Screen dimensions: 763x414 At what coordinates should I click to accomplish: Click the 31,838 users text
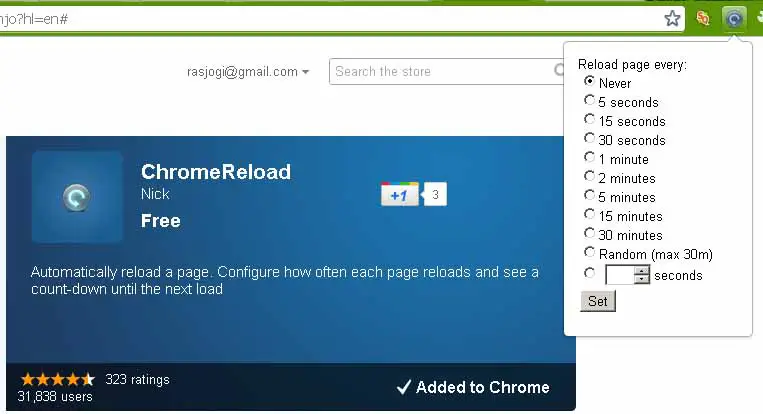point(55,396)
